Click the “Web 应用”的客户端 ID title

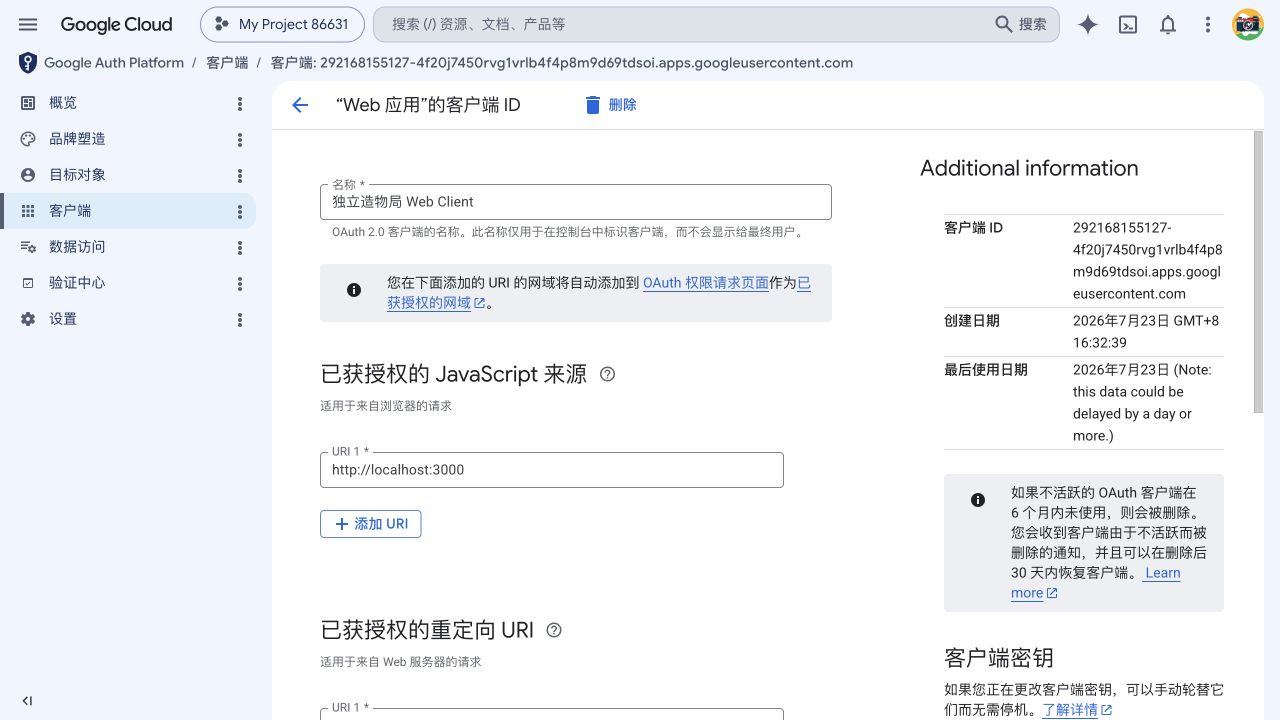point(428,105)
